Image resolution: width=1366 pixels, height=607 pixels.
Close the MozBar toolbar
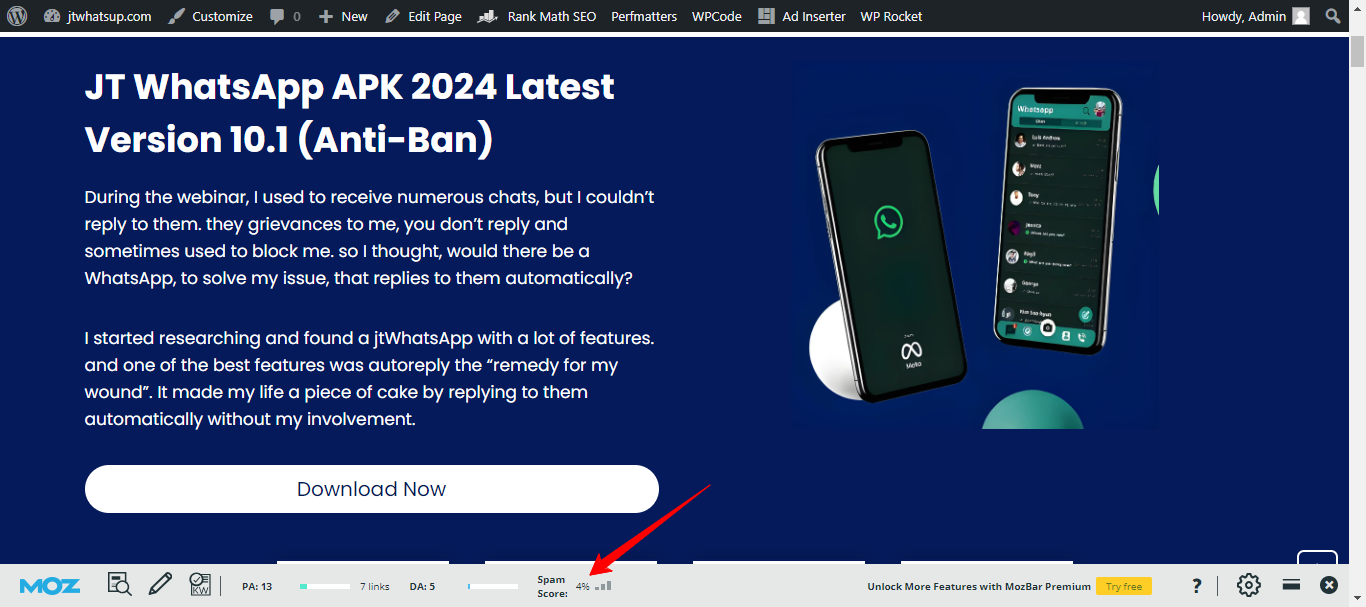click(x=1329, y=585)
